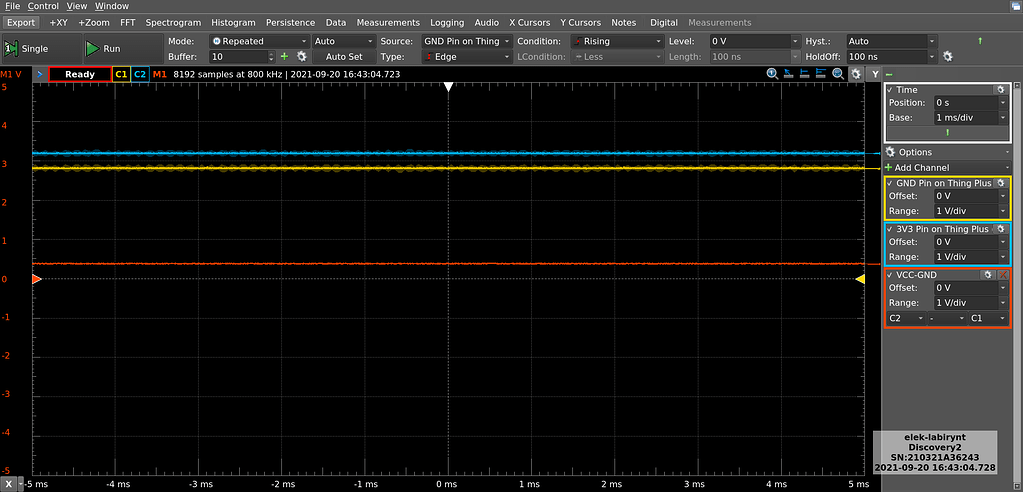Image resolution: width=1023 pixels, height=492 pixels.
Task: Open the time Base 1 ms/div dropdown
Action: [969, 117]
